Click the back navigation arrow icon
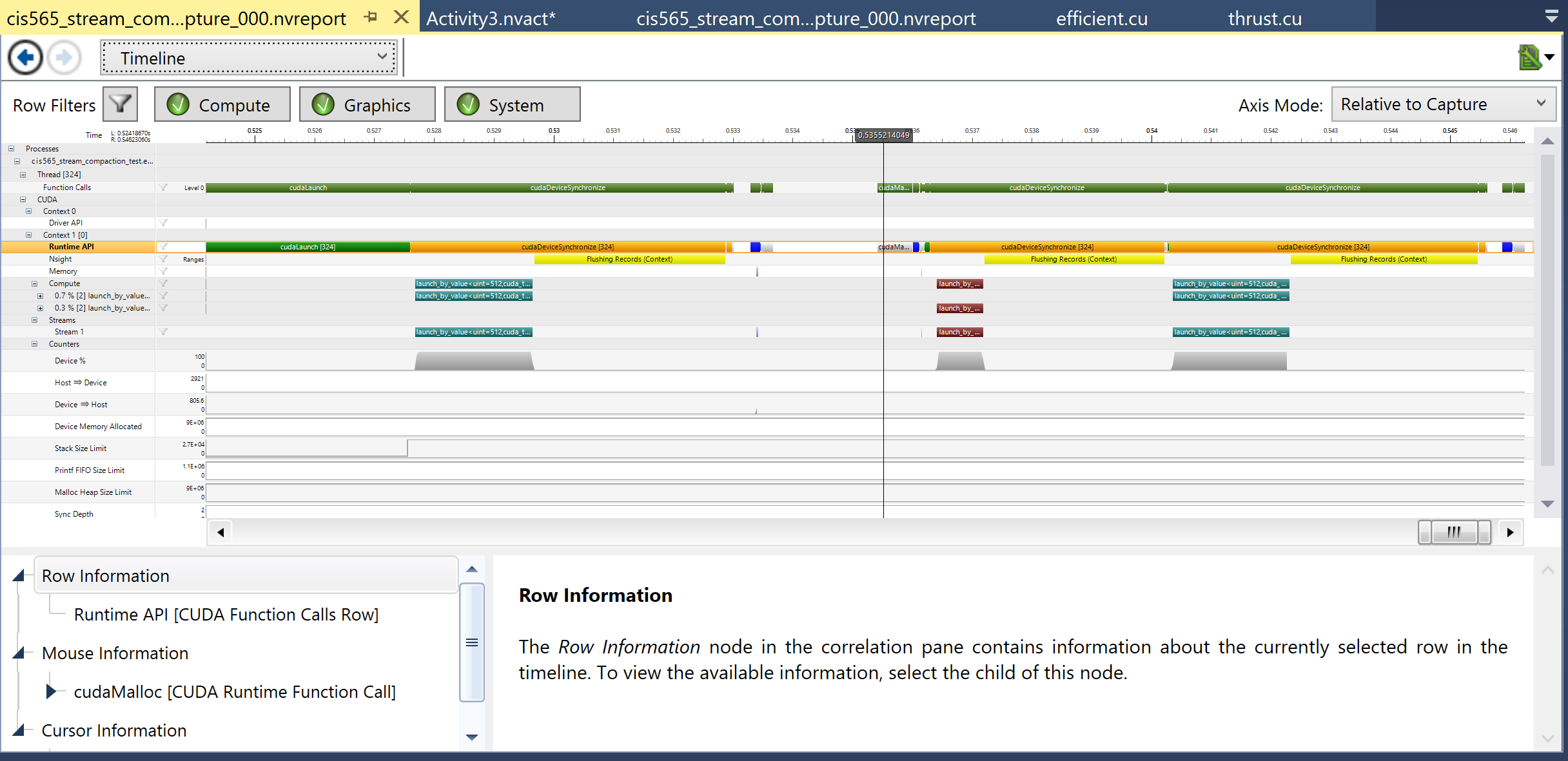Image resolution: width=1568 pixels, height=761 pixels. 26,58
